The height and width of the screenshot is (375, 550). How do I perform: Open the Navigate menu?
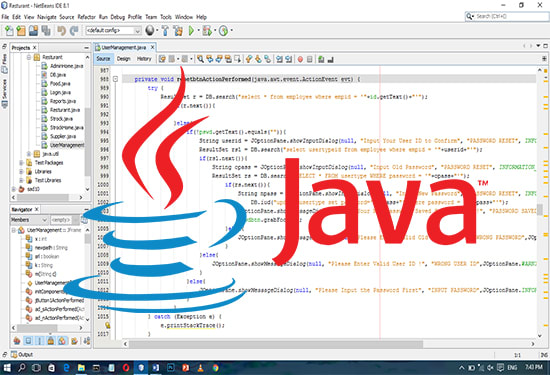[47, 17]
